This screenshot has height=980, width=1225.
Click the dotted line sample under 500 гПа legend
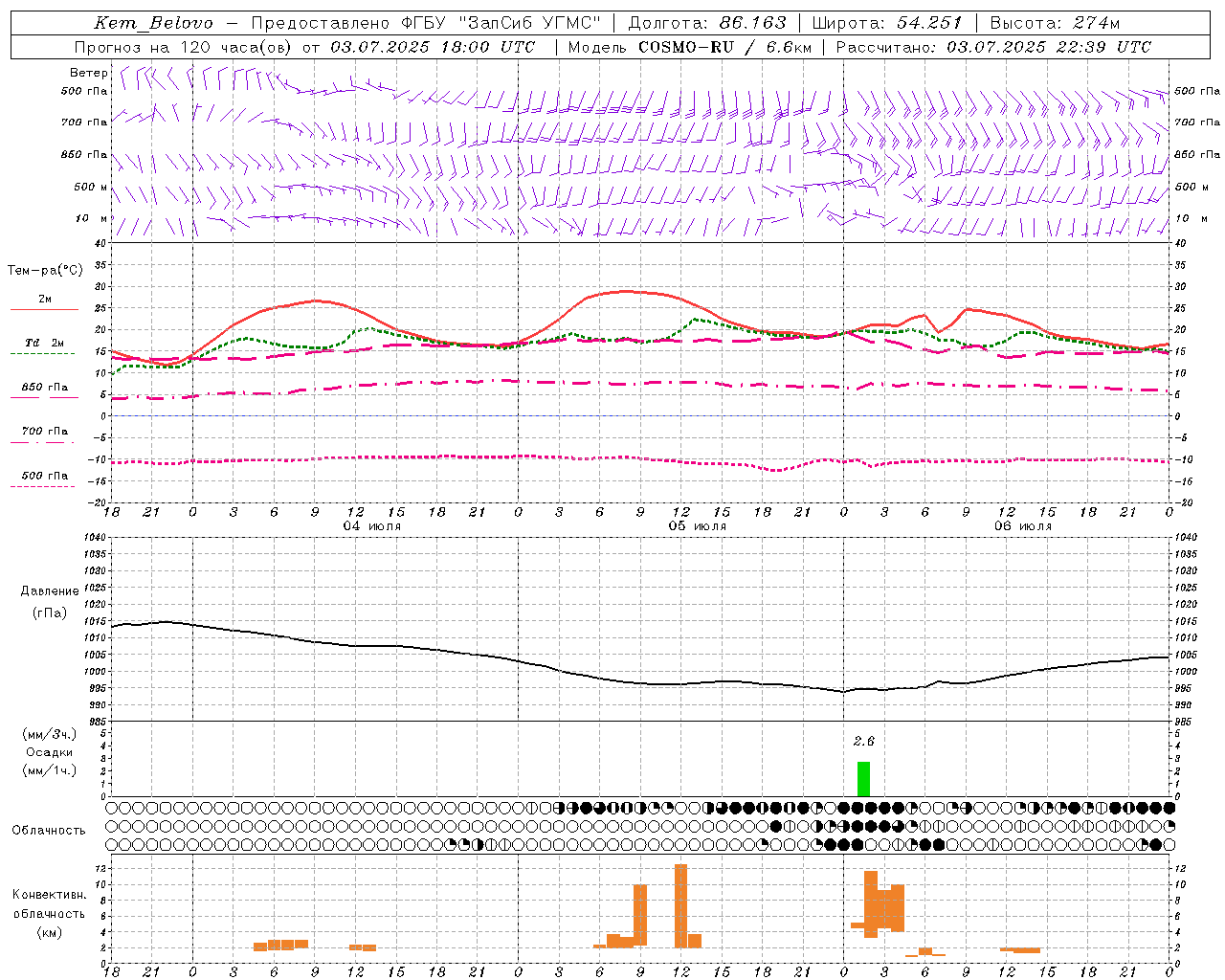tap(43, 486)
